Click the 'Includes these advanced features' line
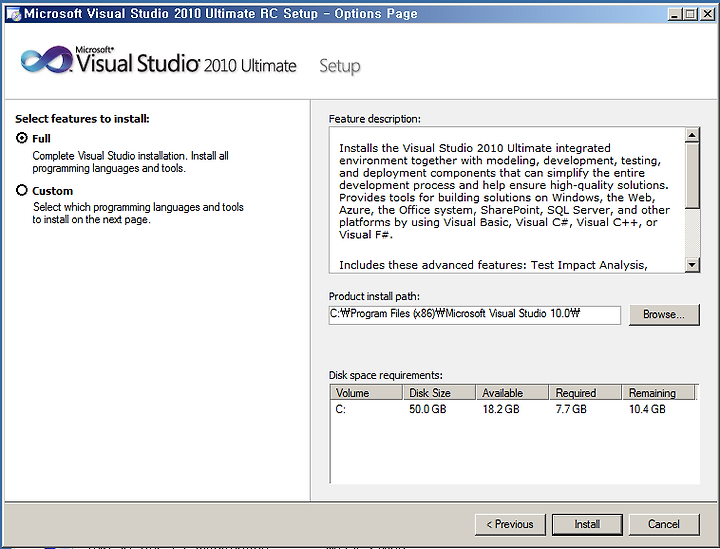 [493, 265]
